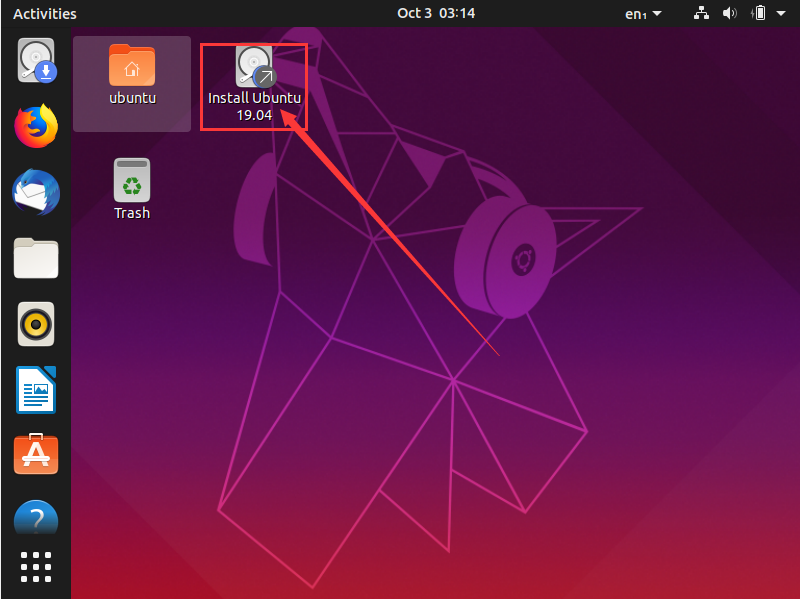Launch the Rhythmbox music player
Image resolution: width=800 pixels, height=599 pixels.
click(36, 324)
